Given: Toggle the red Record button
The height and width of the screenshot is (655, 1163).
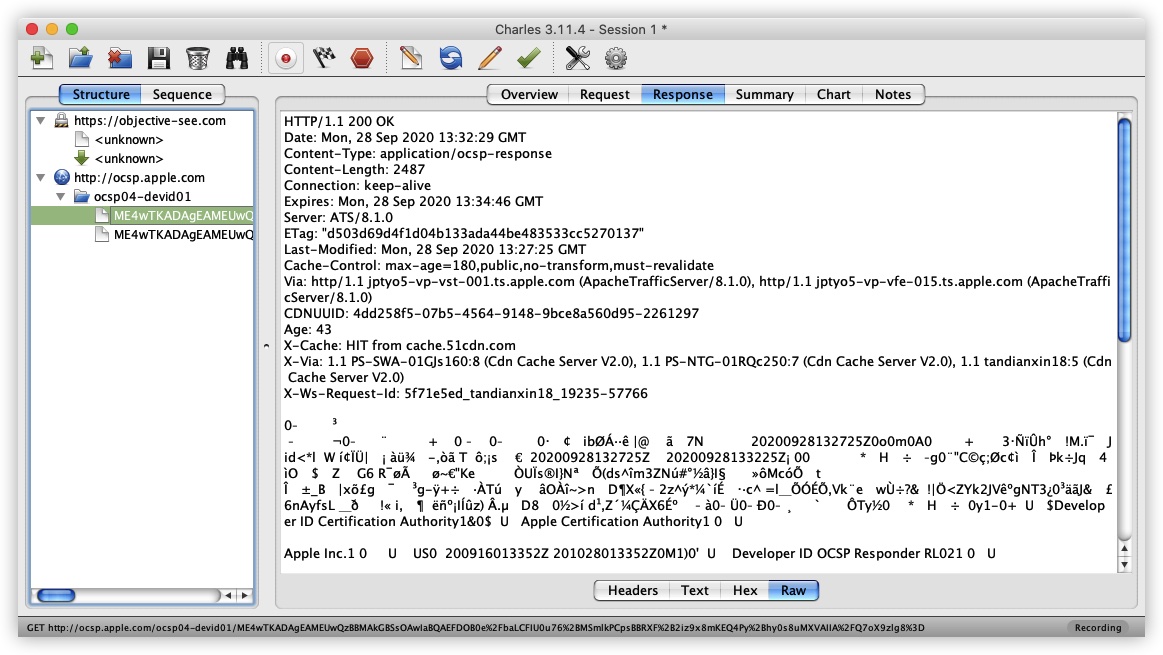Looking at the screenshot, I should click(286, 58).
